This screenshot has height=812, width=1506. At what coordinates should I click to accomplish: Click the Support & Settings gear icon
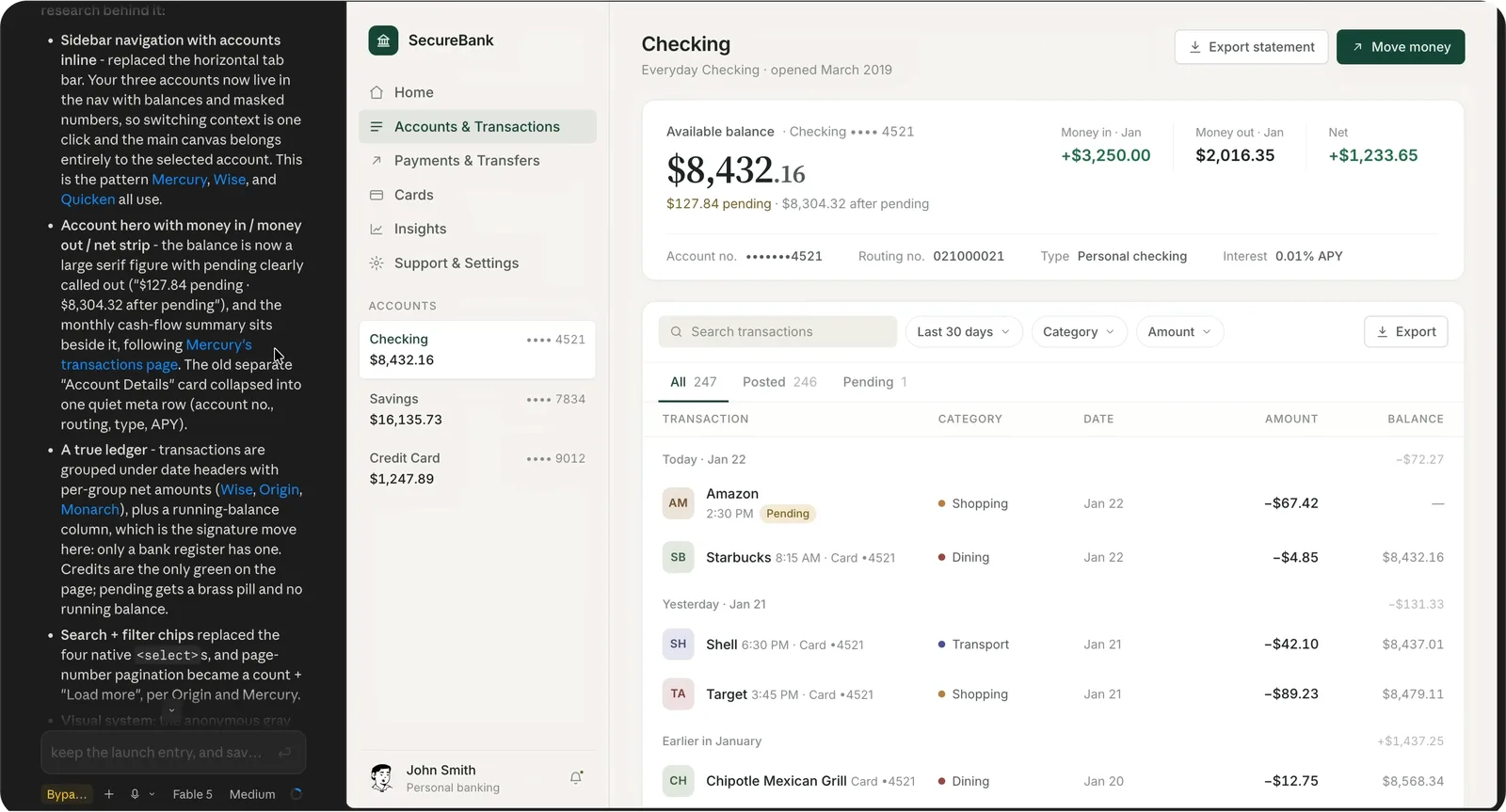(x=376, y=263)
